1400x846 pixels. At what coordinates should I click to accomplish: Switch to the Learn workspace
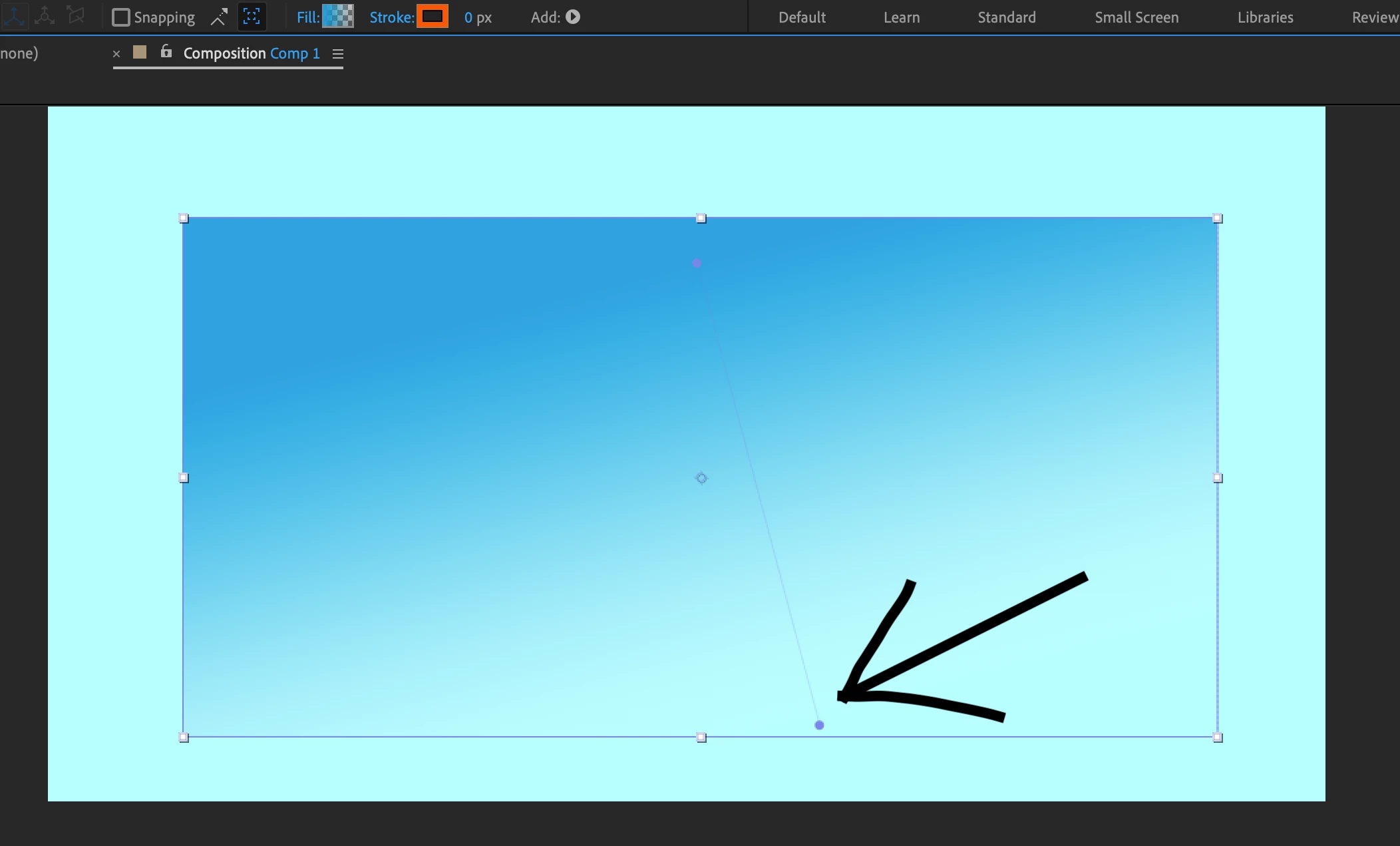coord(902,17)
